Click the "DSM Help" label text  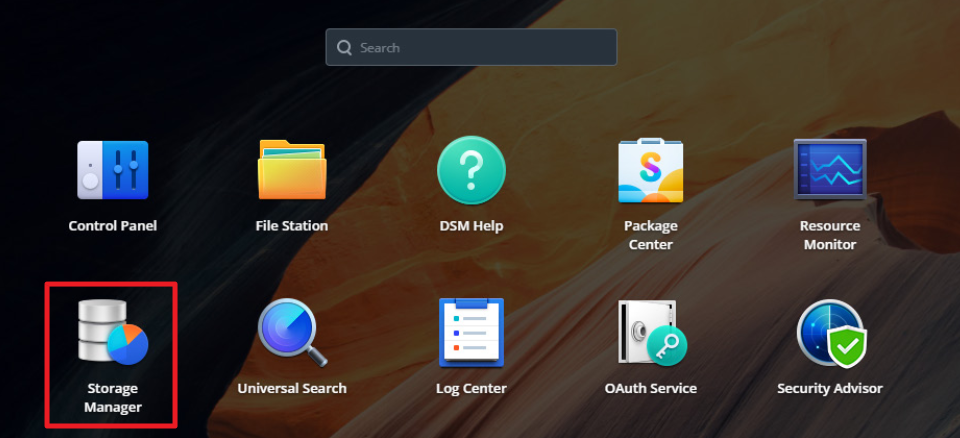pos(471,226)
